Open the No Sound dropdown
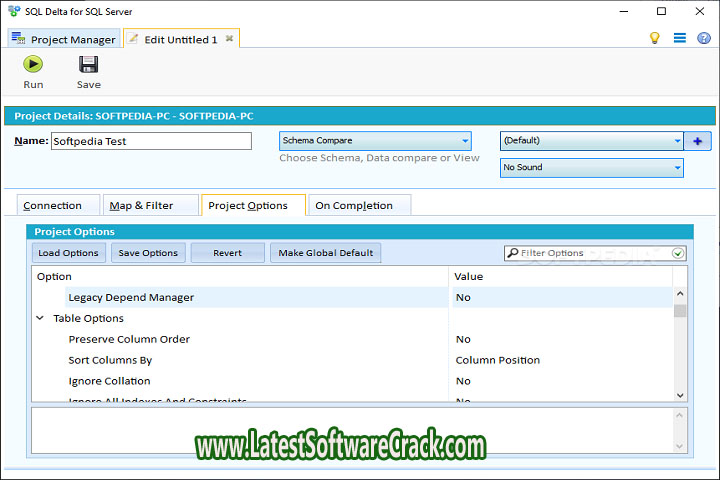The width and height of the screenshot is (720, 480). click(591, 167)
